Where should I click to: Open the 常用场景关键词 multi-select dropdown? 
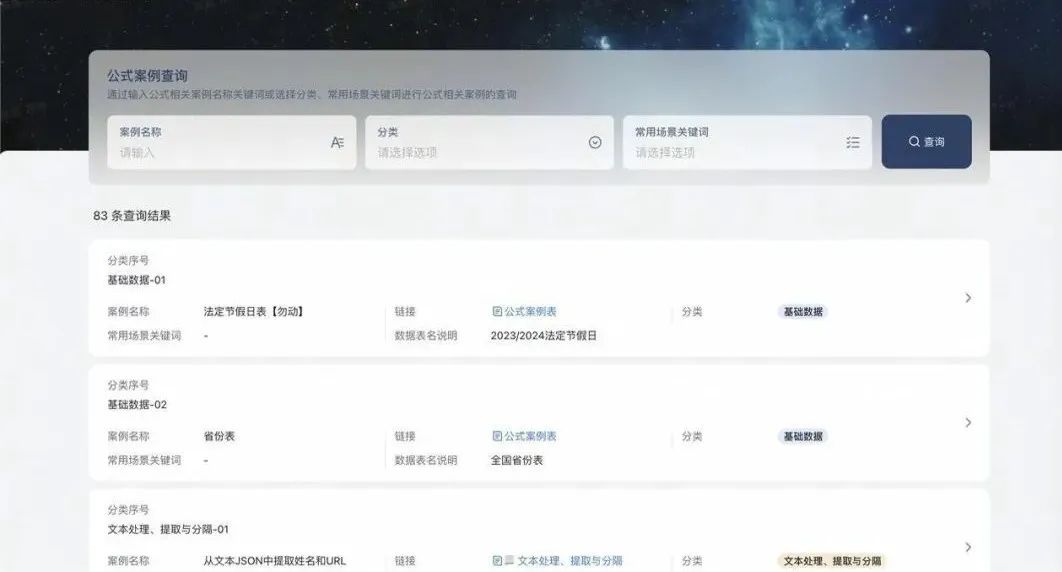point(735,153)
